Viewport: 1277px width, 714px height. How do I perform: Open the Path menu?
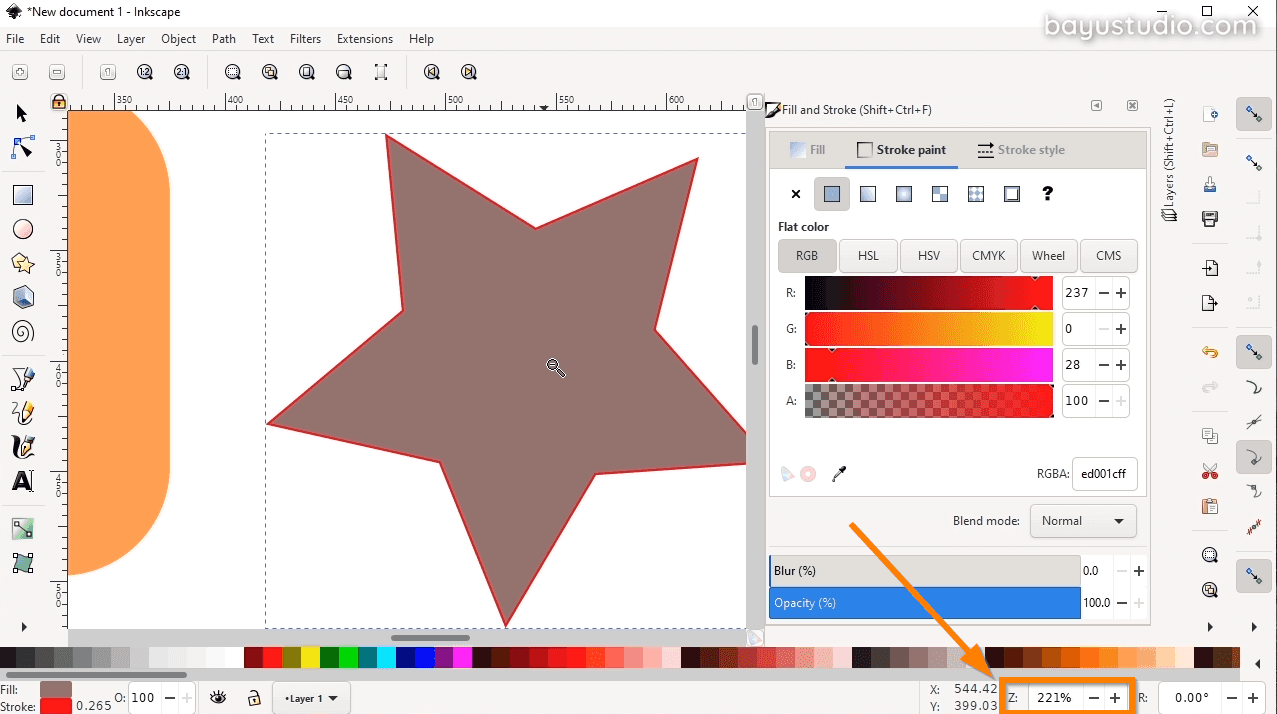(223, 38)
